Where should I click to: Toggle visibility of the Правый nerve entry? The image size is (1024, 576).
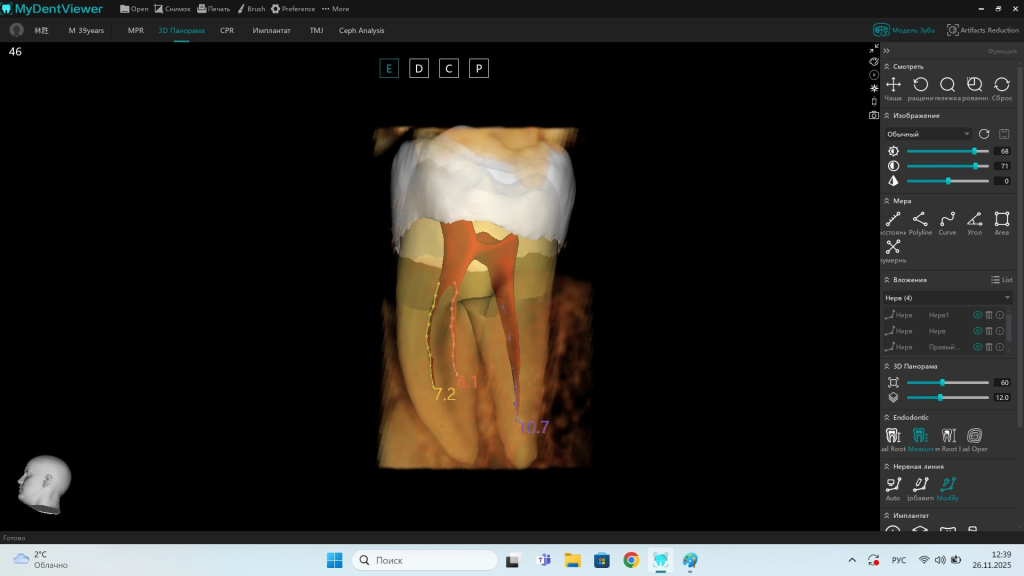977,347
